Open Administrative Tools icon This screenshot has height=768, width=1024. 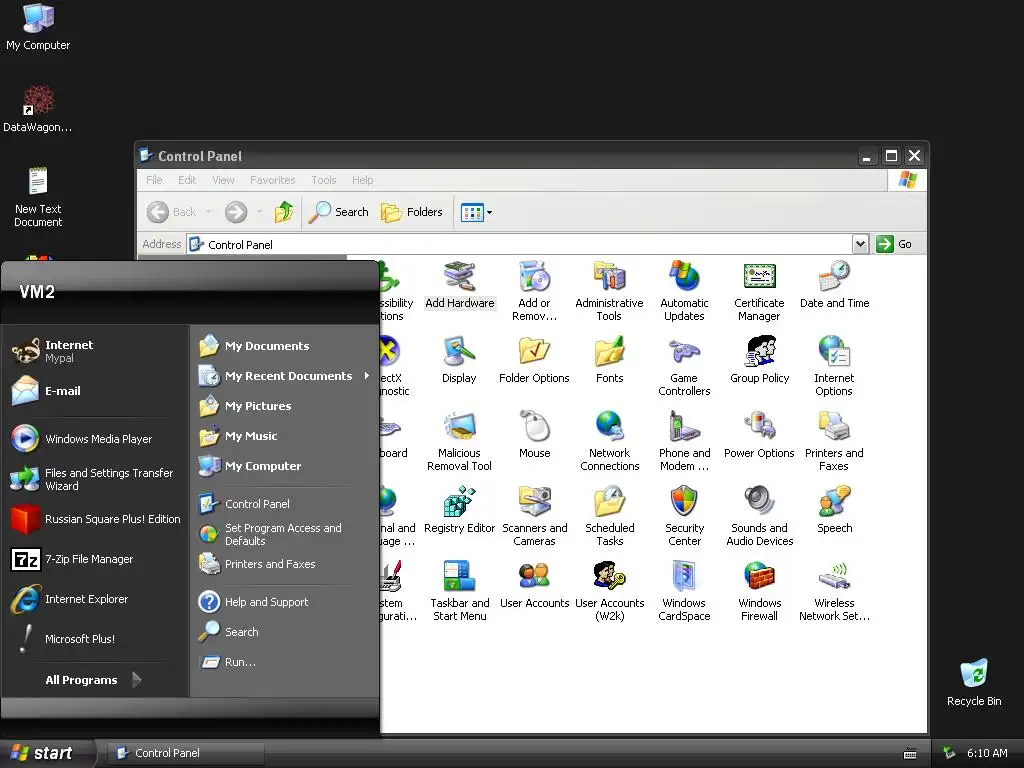pos(609,291)
